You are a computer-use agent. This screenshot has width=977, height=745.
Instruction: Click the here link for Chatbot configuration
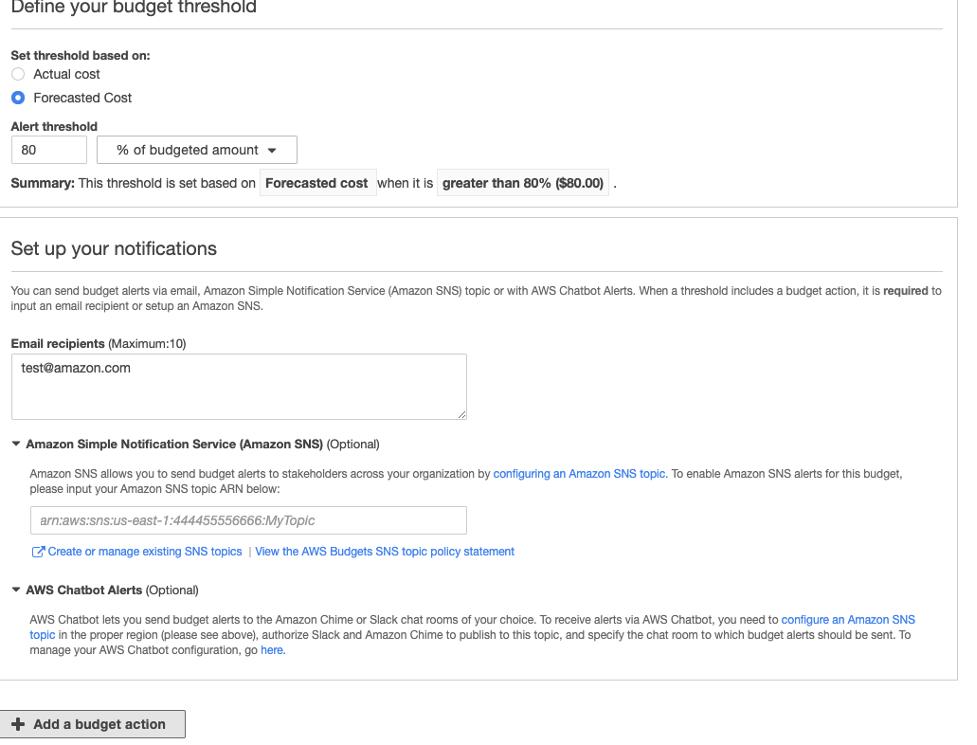coord(272,649)
